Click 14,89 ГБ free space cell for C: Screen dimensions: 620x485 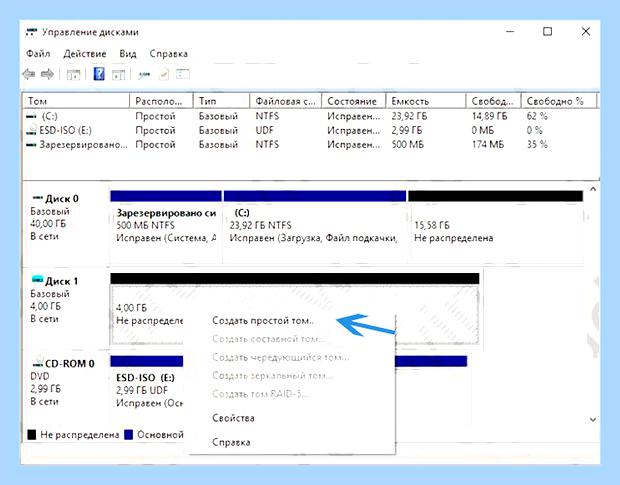click(489, 116)
